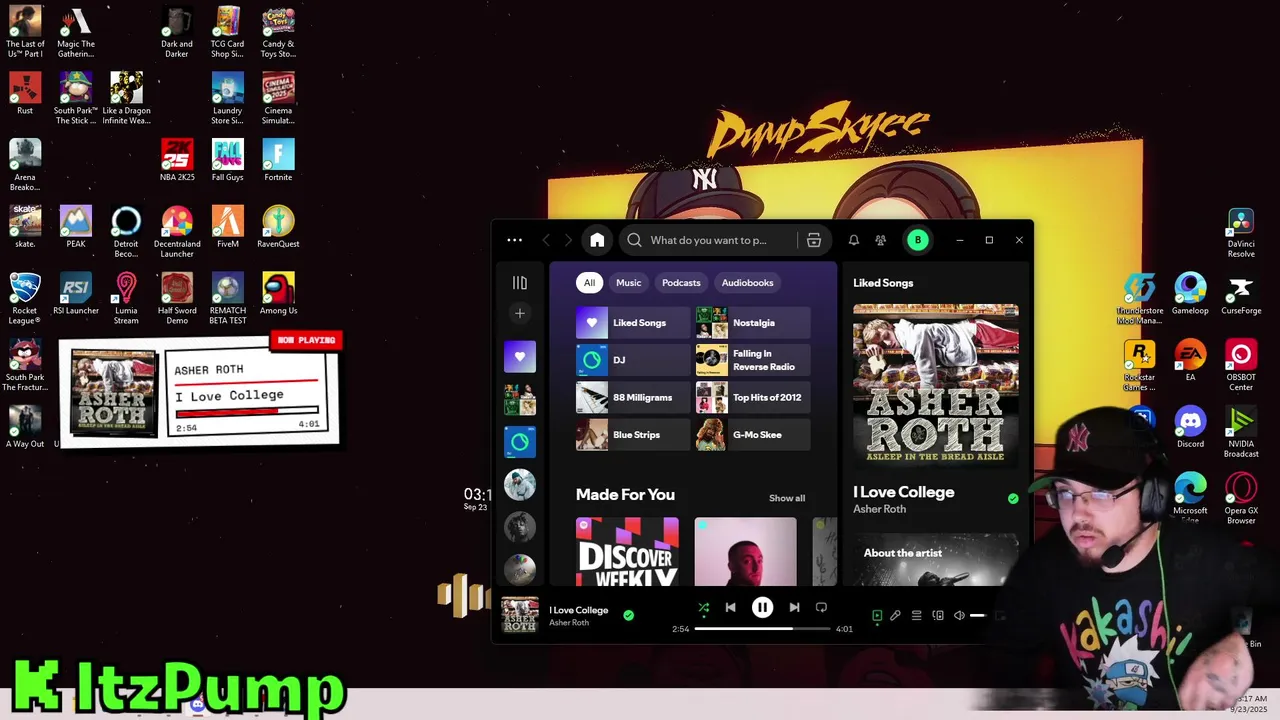Open the DaVinci Resolve desktop icon
This screenshot has height=720, width=1280.
[1241, 233]
